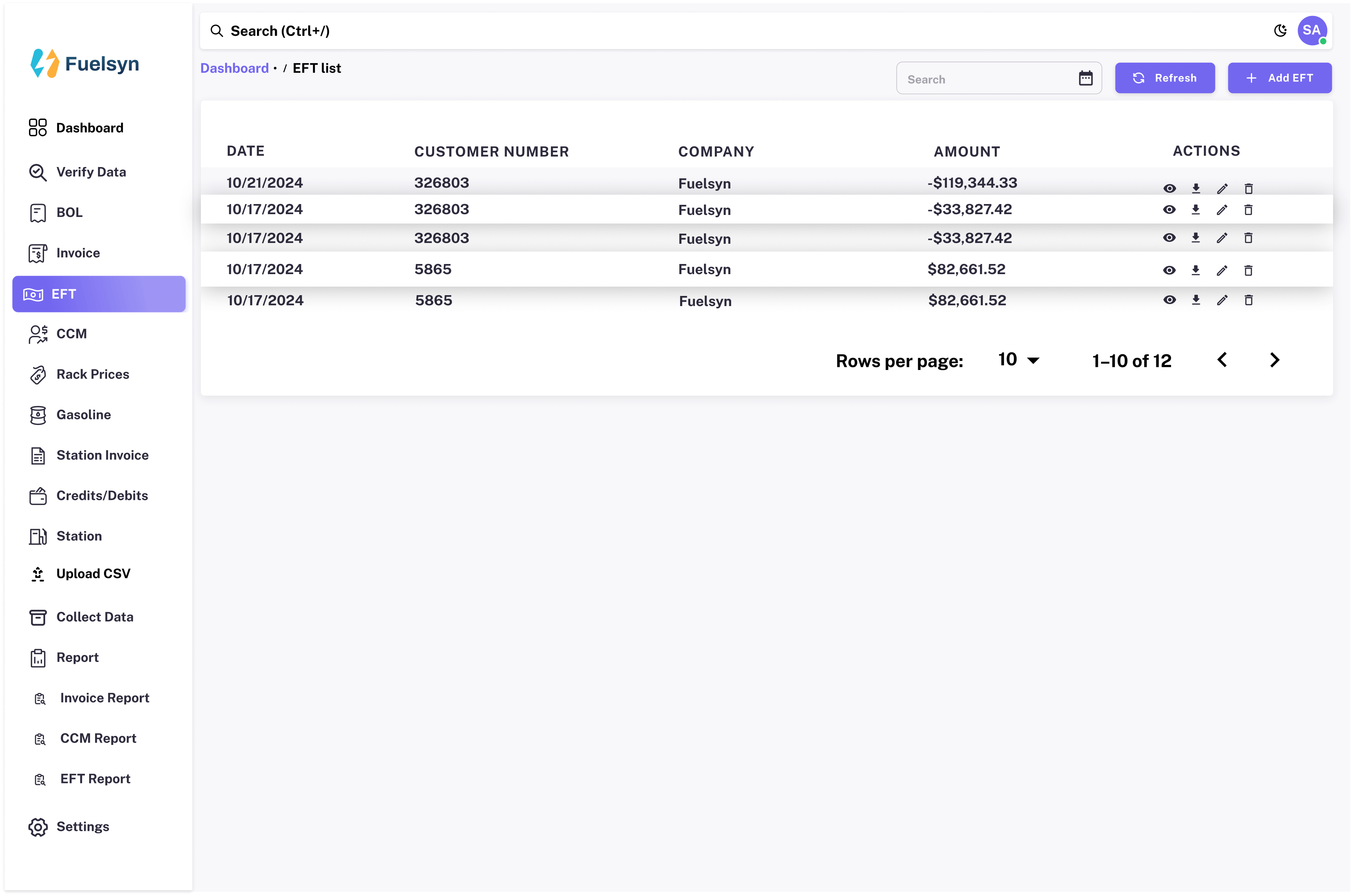Download the 10/21/2024 EFT record

click(1196, 188)
